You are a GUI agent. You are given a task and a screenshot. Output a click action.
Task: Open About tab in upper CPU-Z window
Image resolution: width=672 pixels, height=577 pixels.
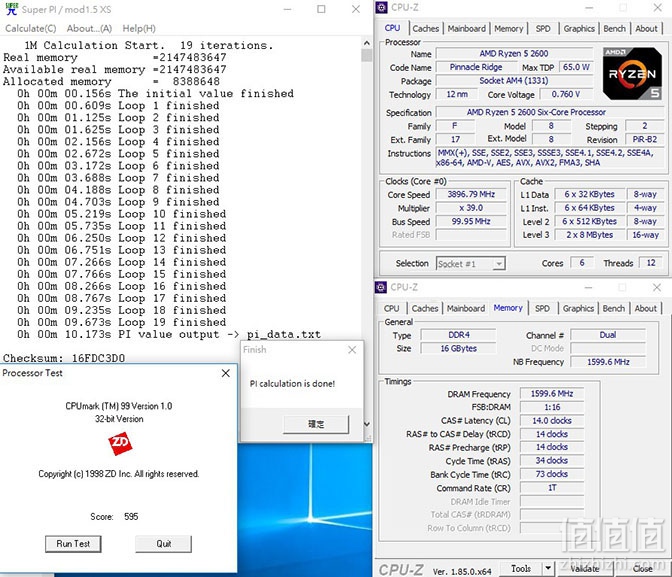tap(646, 29)
